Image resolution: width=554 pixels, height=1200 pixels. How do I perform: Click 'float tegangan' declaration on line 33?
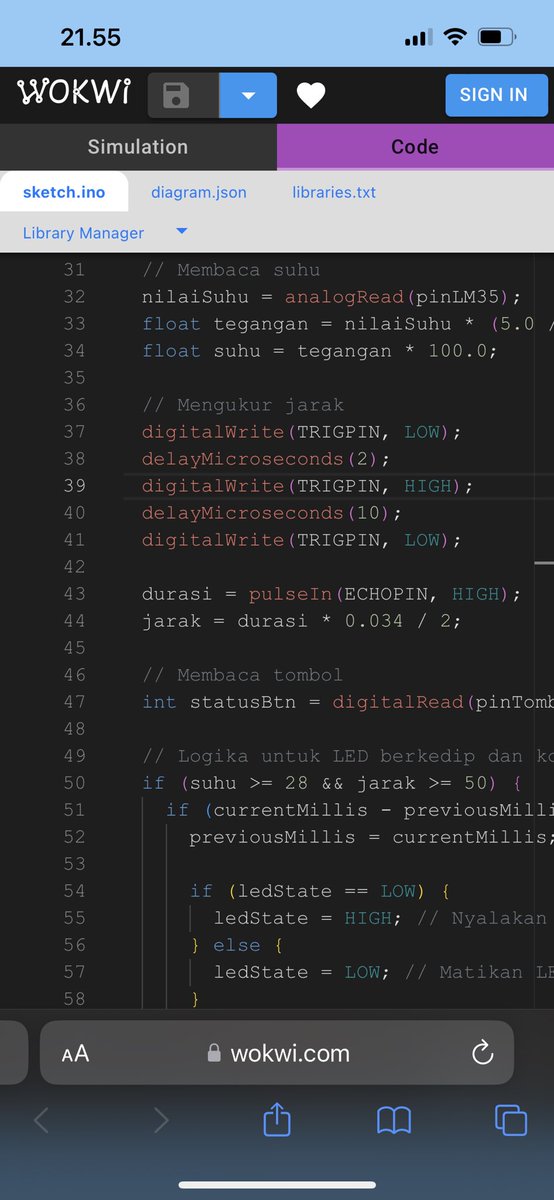click(x=225, y=324)
